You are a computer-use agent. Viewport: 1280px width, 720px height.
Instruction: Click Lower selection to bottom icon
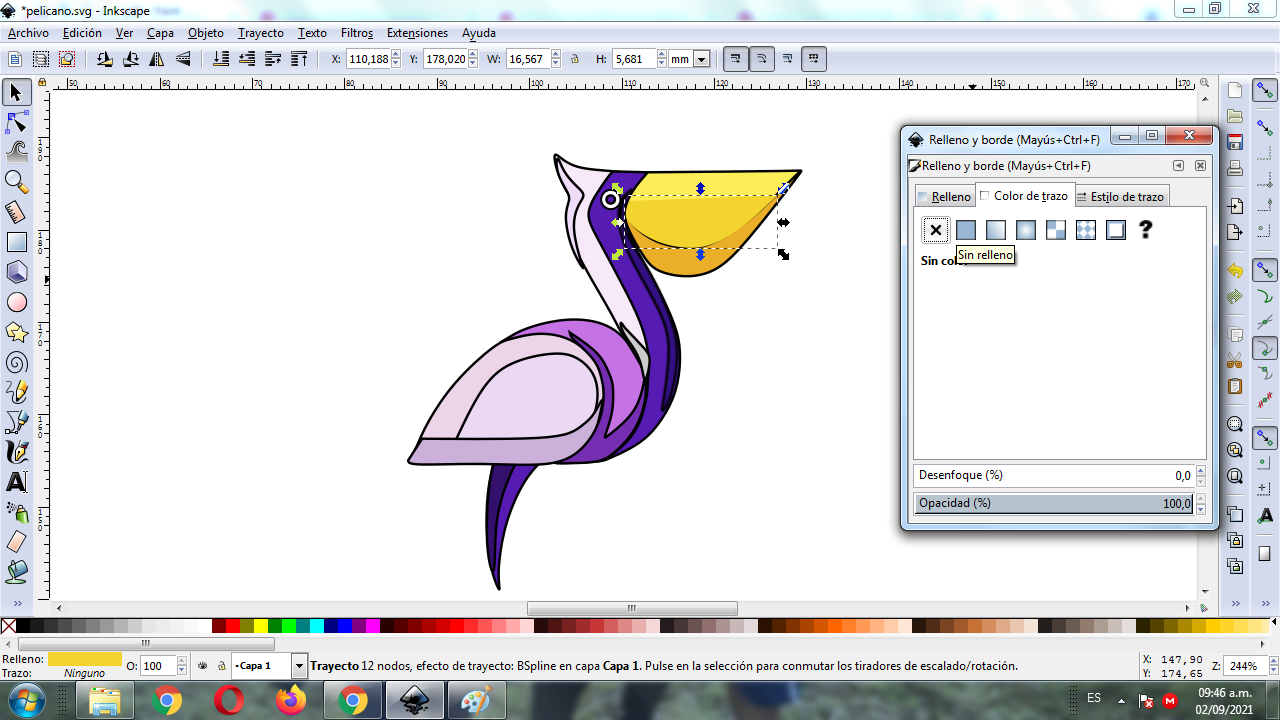pyautogui.click(x=221, y=60)
